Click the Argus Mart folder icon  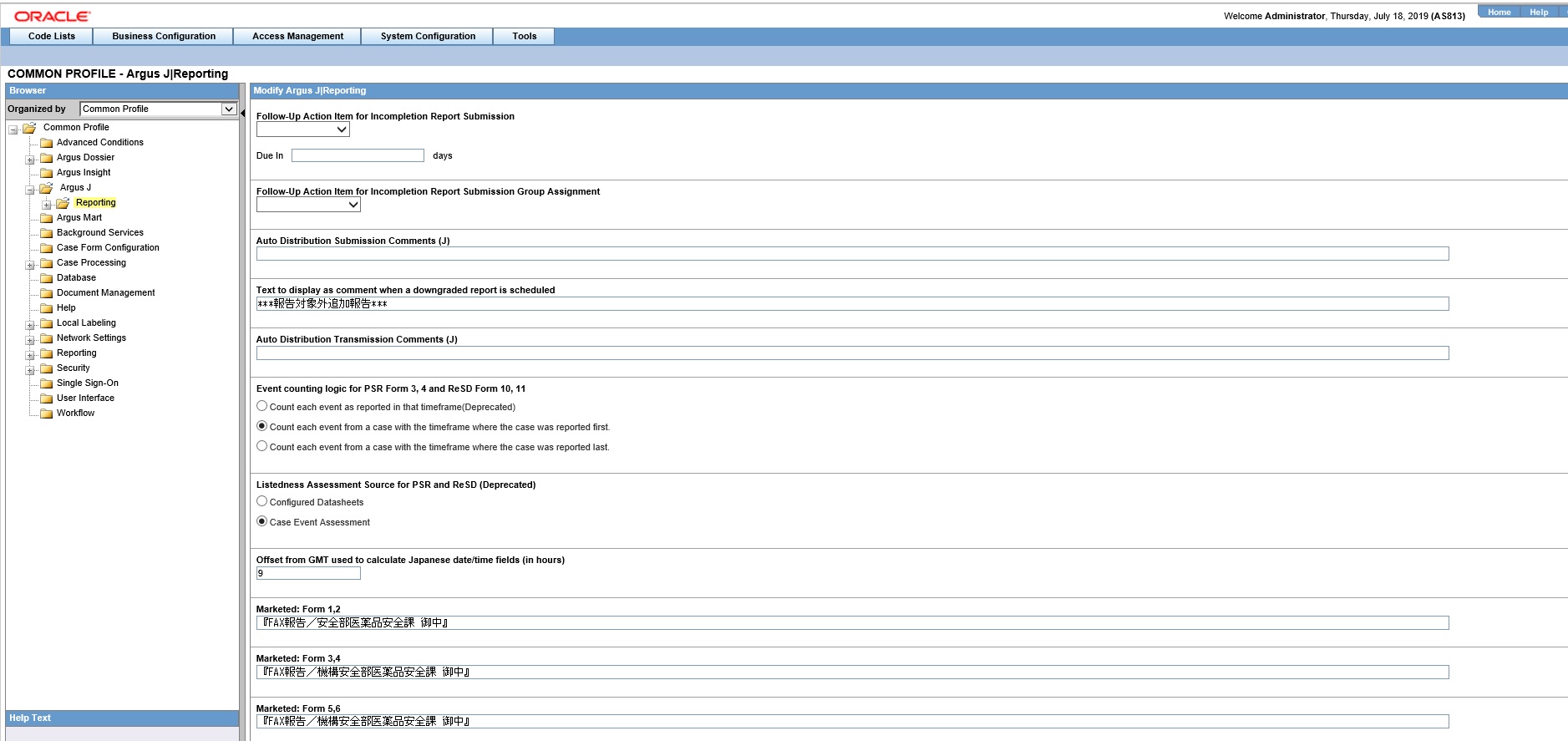(47, 218)
